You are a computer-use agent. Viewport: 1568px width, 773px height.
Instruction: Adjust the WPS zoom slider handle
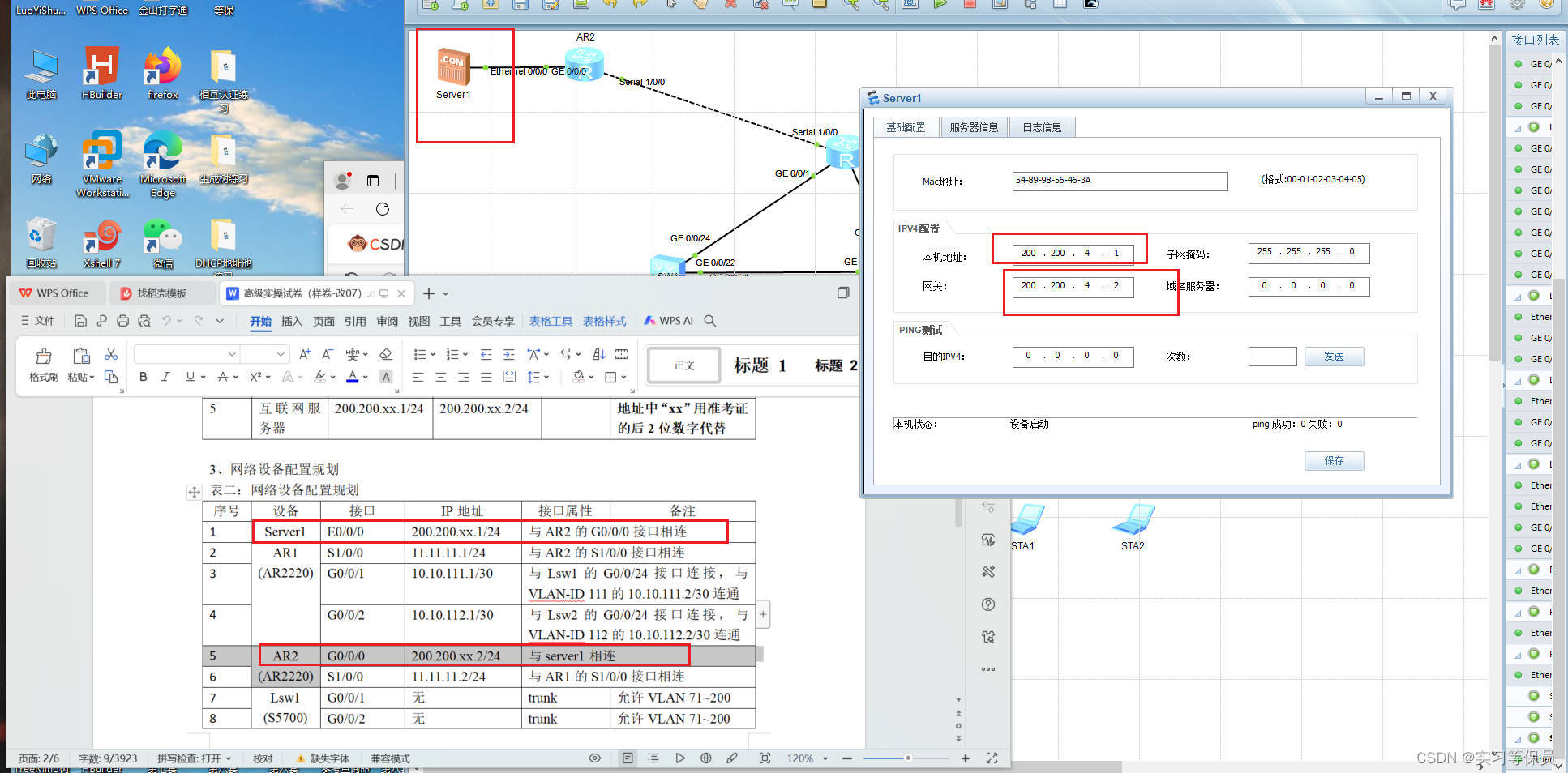pos(908,758)
